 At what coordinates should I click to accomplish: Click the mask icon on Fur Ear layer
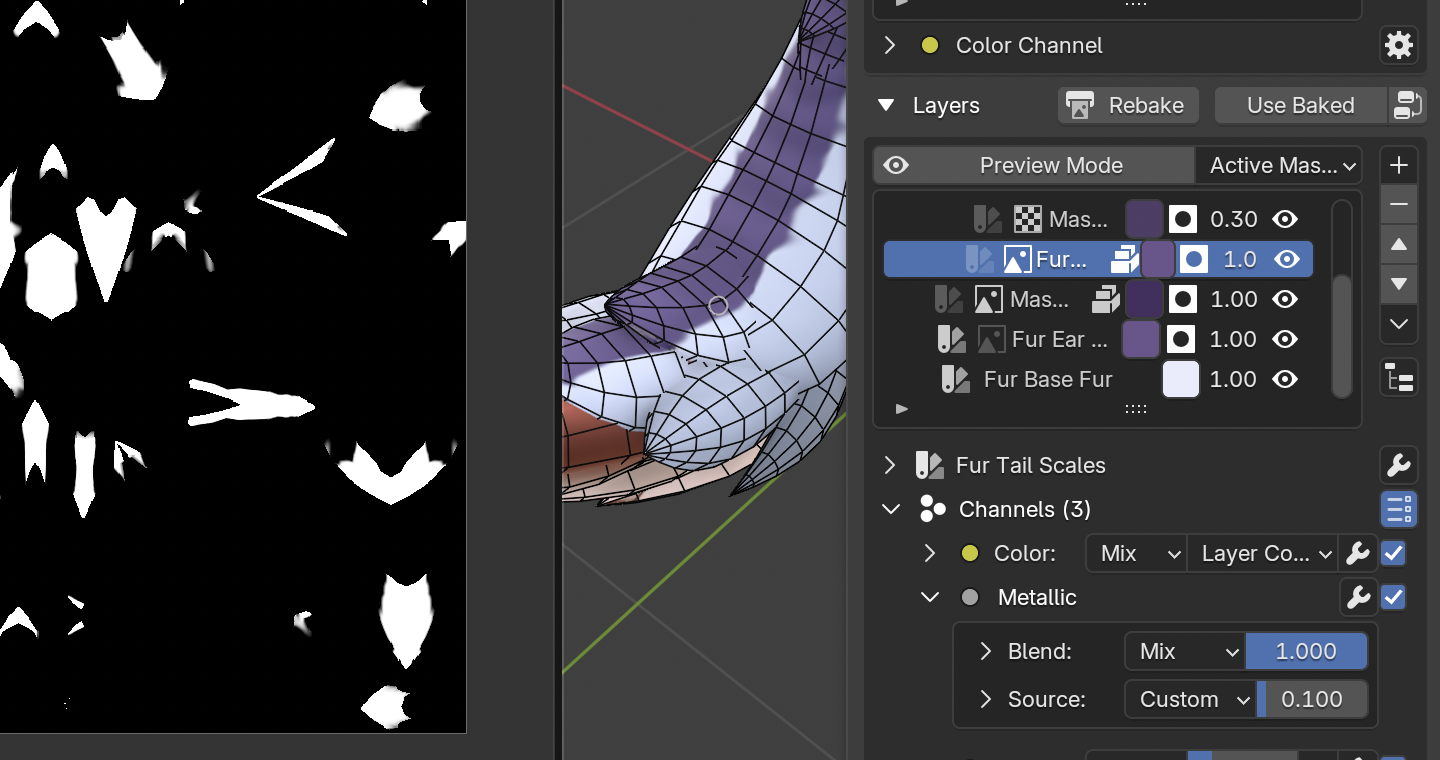pyautogui.click(x=1183, y=339)
